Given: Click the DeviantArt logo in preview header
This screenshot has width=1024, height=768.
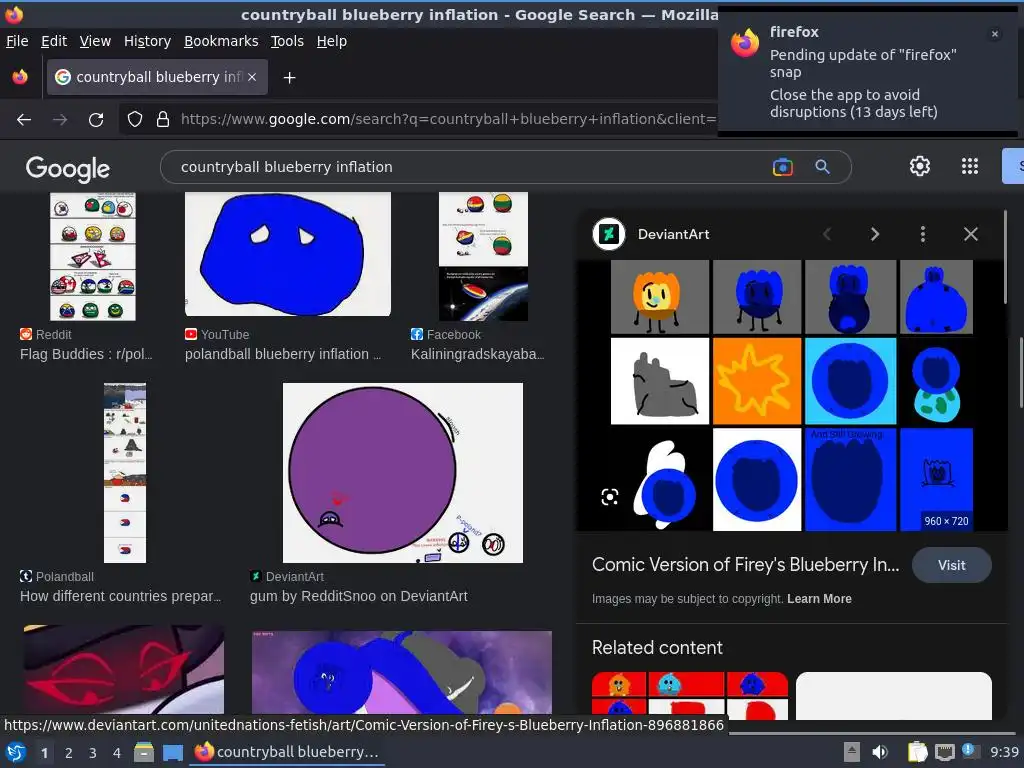Looking at the screenshot, I should click(x=609, y=234).
